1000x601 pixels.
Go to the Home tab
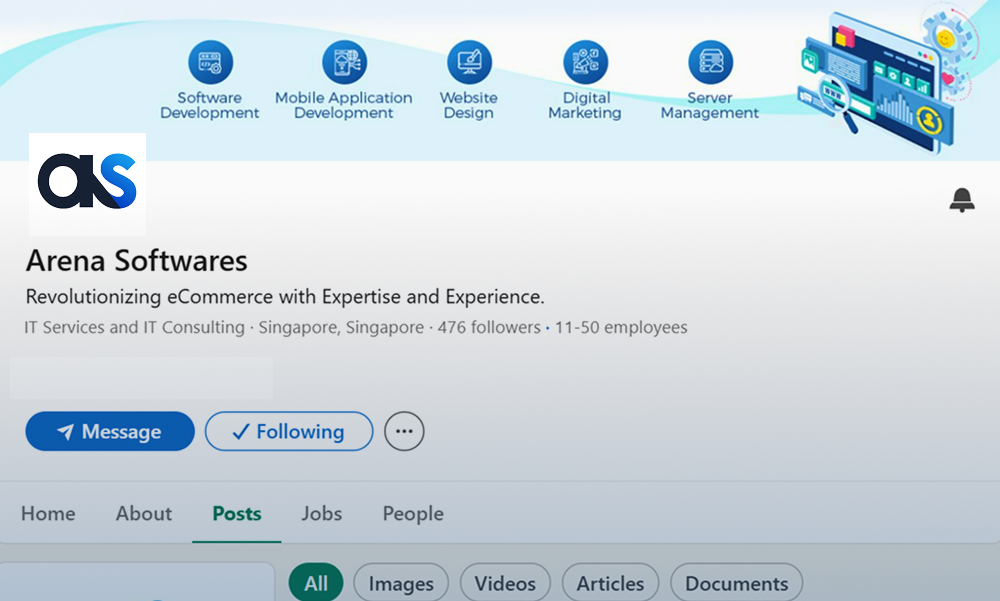point(48,514)
